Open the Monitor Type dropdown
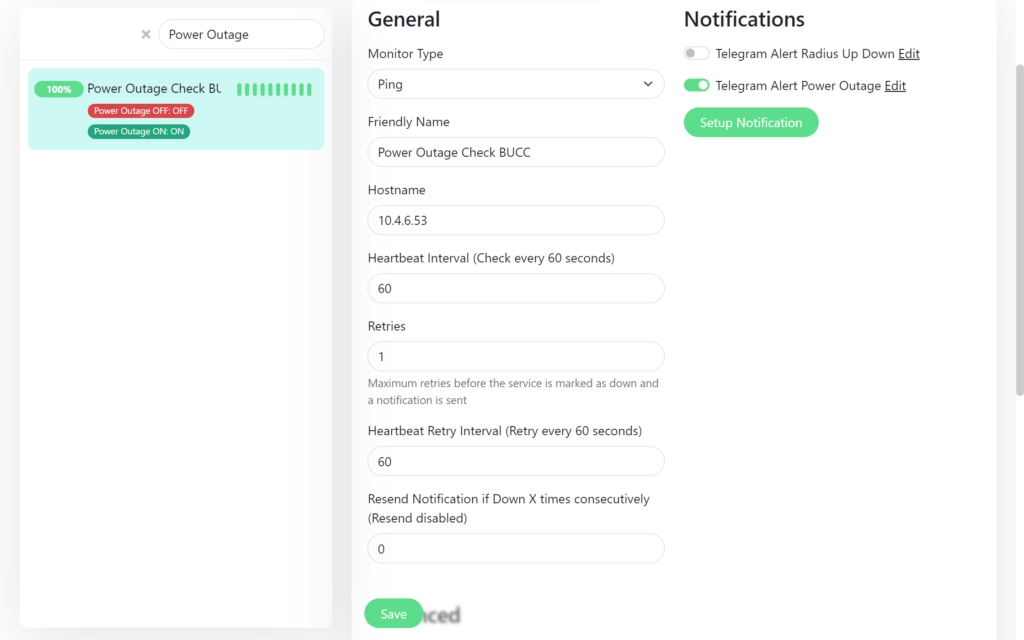1024x640 pixels. coord(515,84)
